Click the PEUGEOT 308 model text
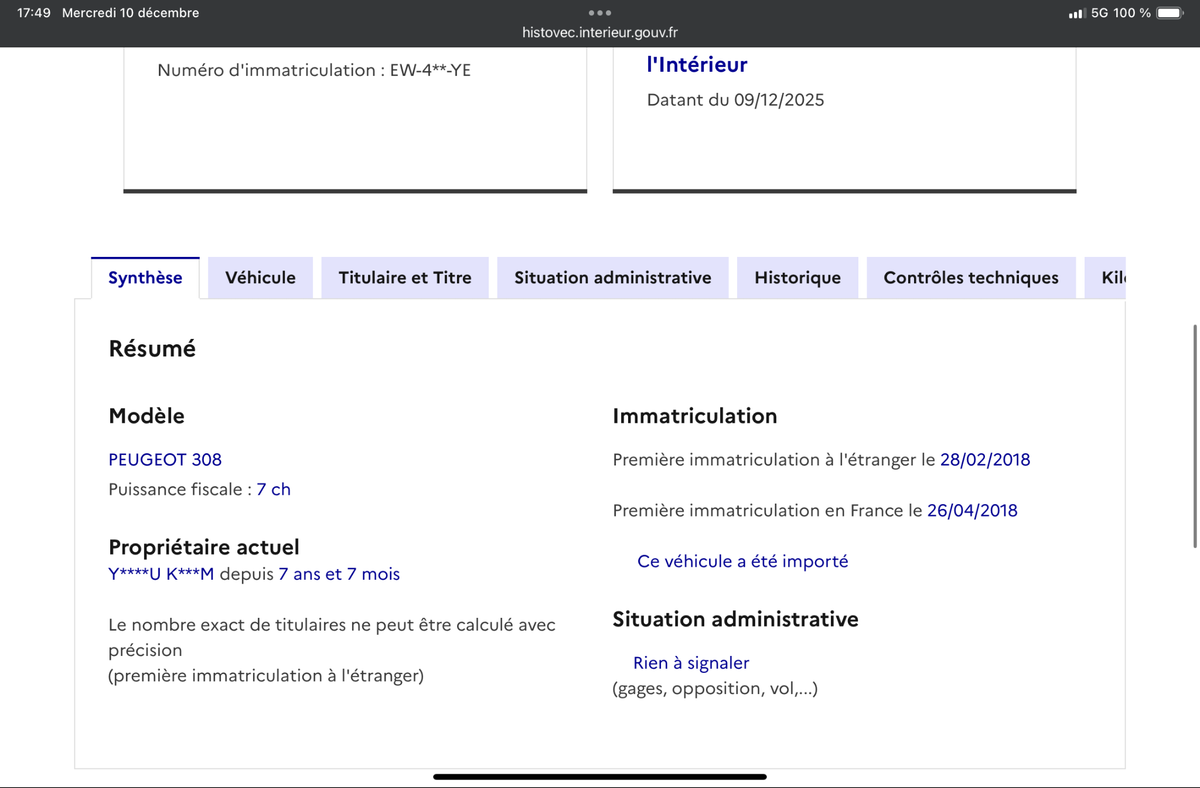The height and width of the screenshot is (788, 1200). (x=165, y=460)
